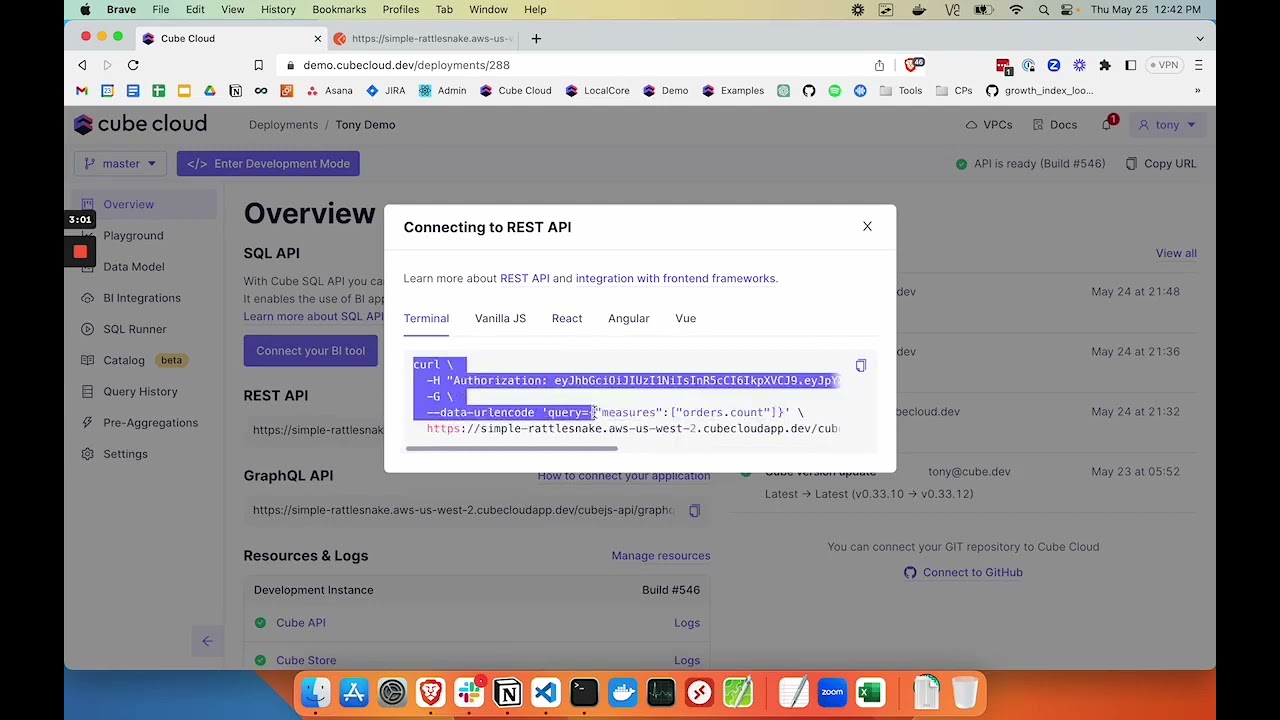This screenshot has height=720, width=1280.
Task: Click Copy URL button
Action: [x=1161, y=164]
